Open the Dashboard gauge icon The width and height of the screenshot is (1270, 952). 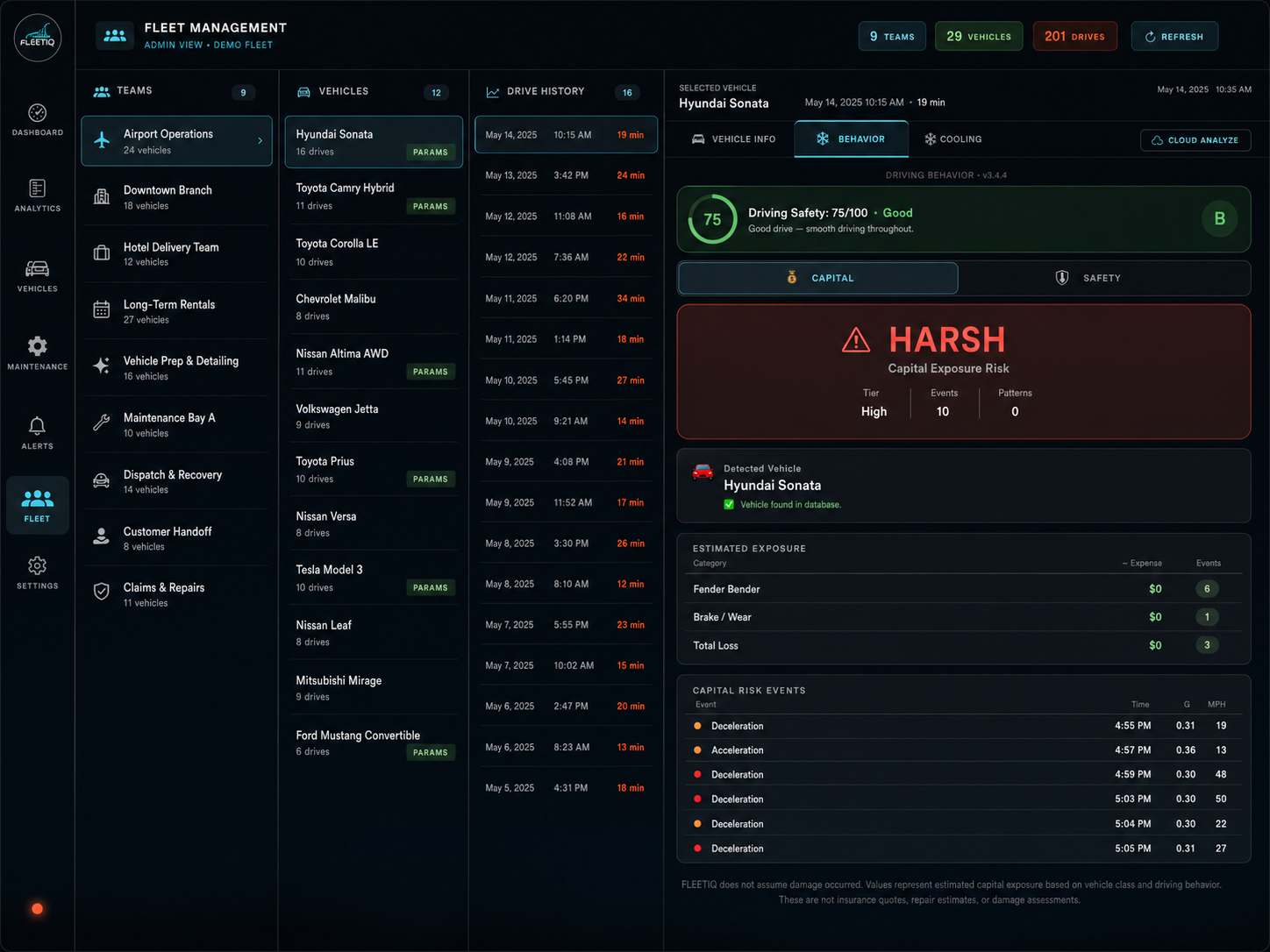[37, 113]
